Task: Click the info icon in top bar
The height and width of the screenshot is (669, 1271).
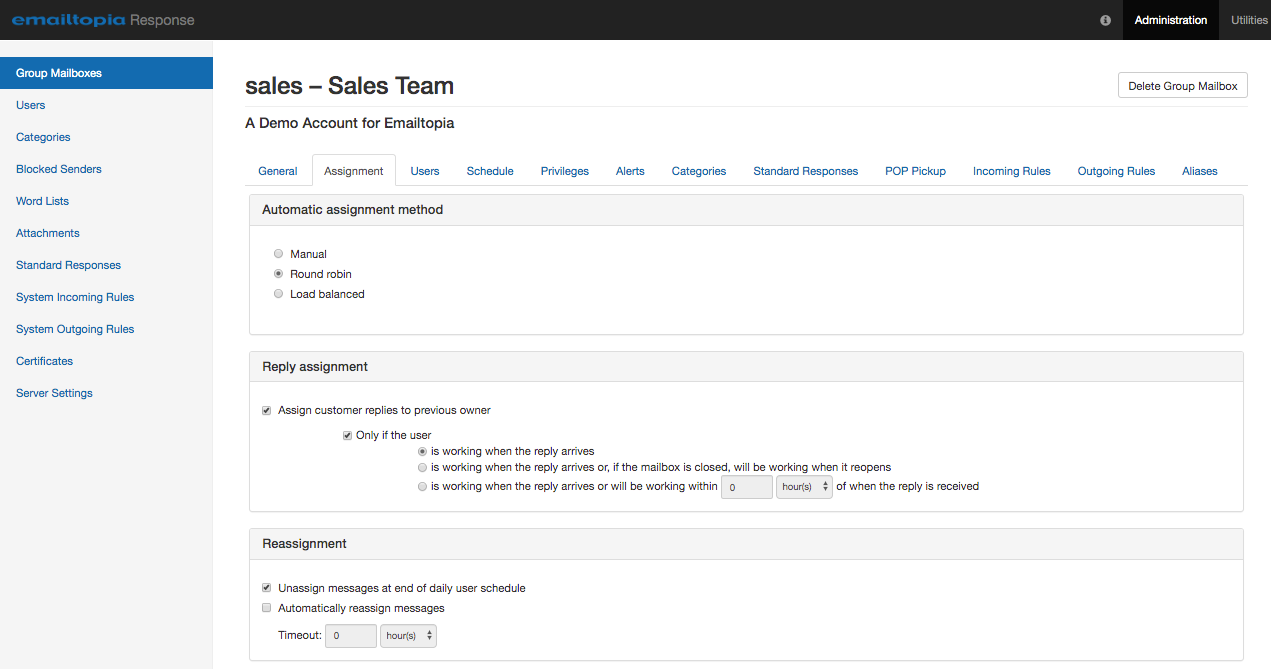Action: (x=1105, y=20)
